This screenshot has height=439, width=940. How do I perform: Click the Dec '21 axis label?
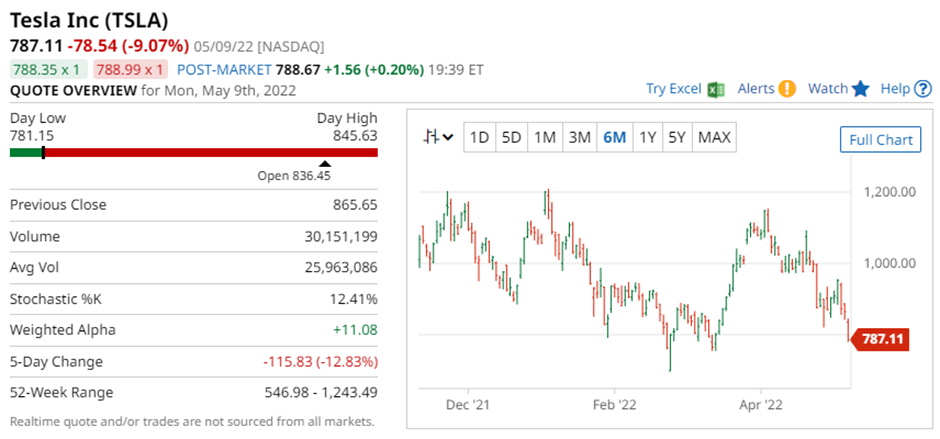click(468, 405)
